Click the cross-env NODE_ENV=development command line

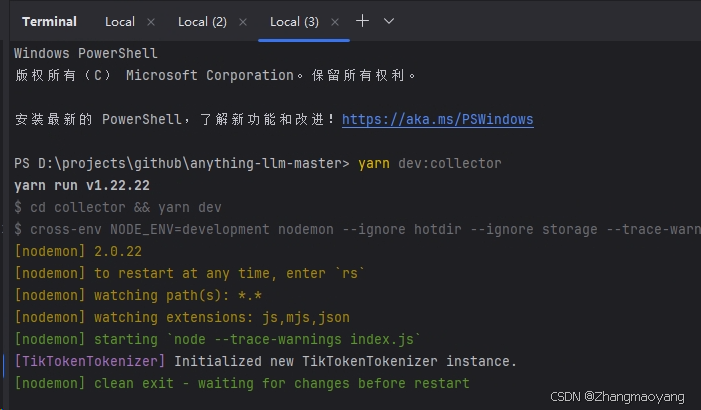tap(357, 229)
